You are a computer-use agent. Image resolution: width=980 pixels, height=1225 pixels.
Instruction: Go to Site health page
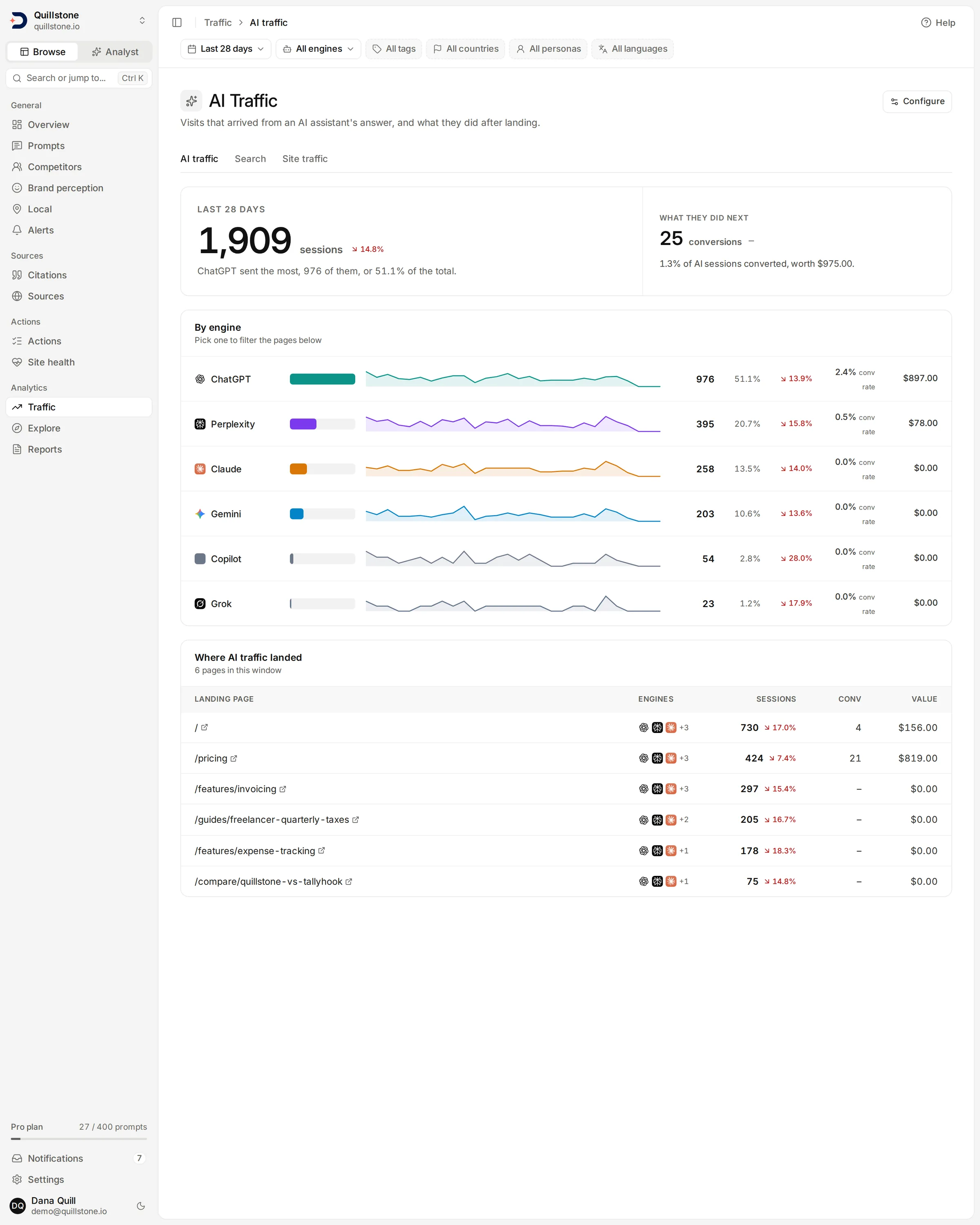(x=79, y=363)
